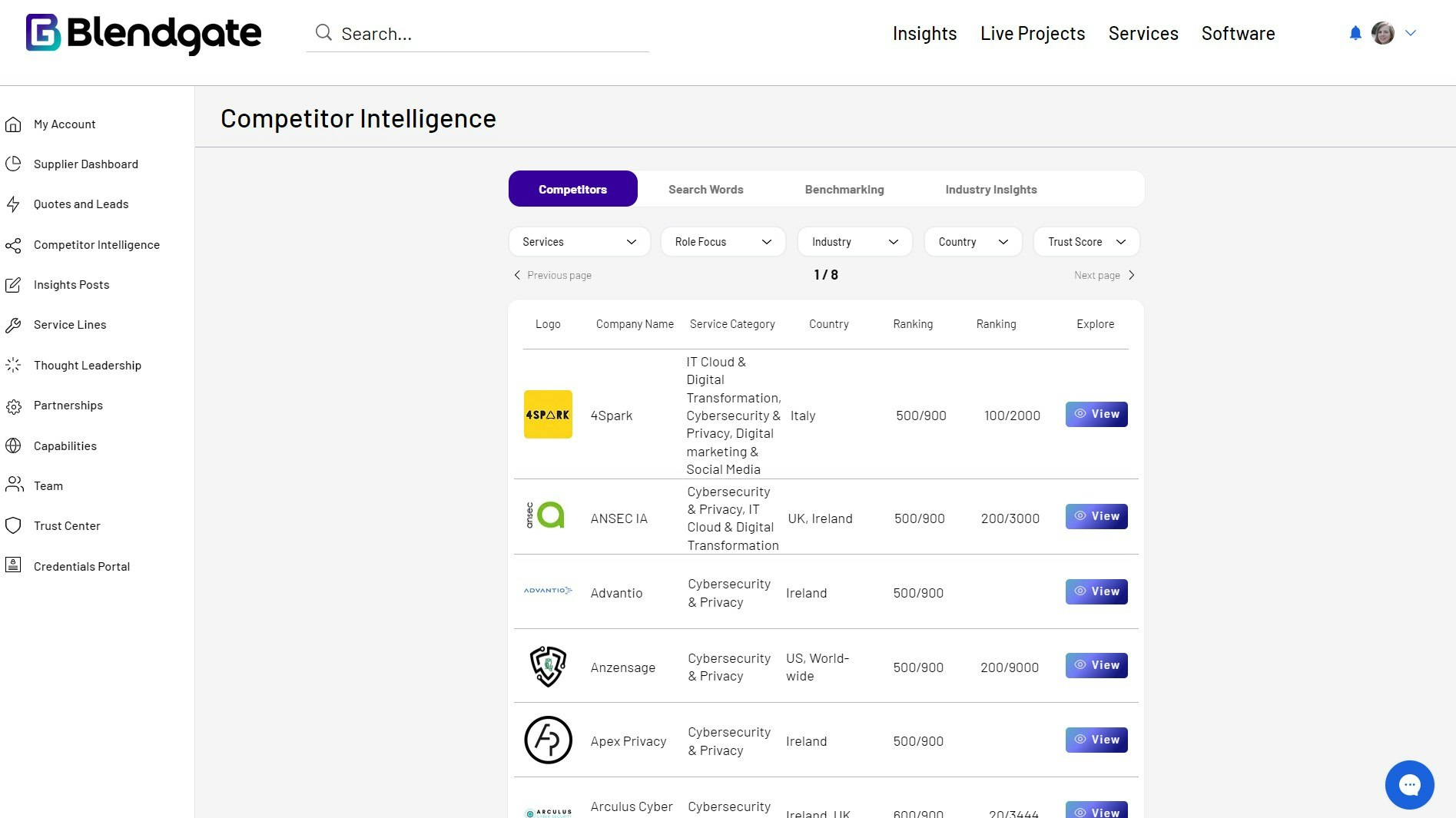Select the Competitors tab
Screen dimensions: 1456x818
pos(572,189)
